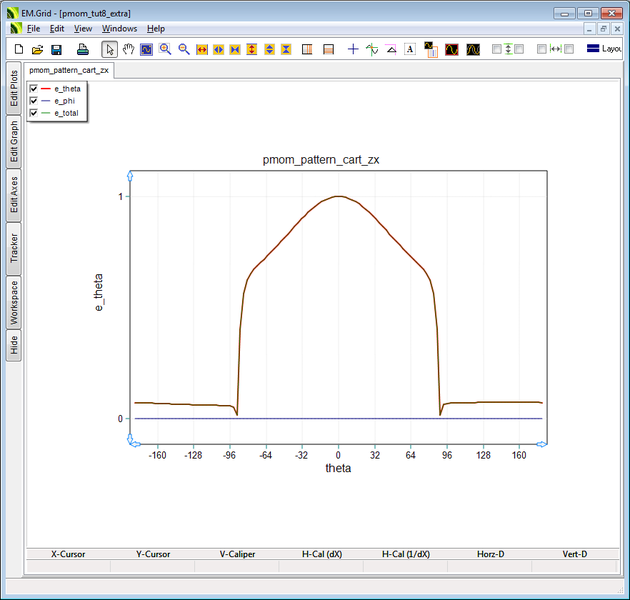Toggle the e_phi trace checkbox
The image size is (630, 600).
pos(34,101)
